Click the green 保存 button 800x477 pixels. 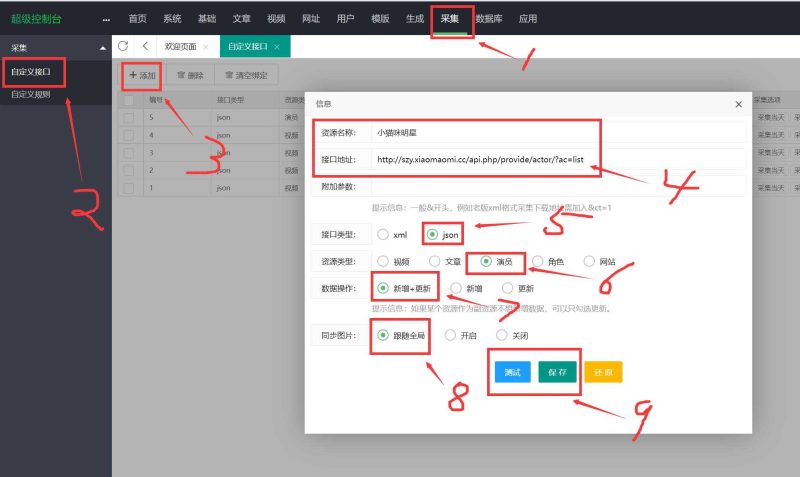tap(557, 372)
